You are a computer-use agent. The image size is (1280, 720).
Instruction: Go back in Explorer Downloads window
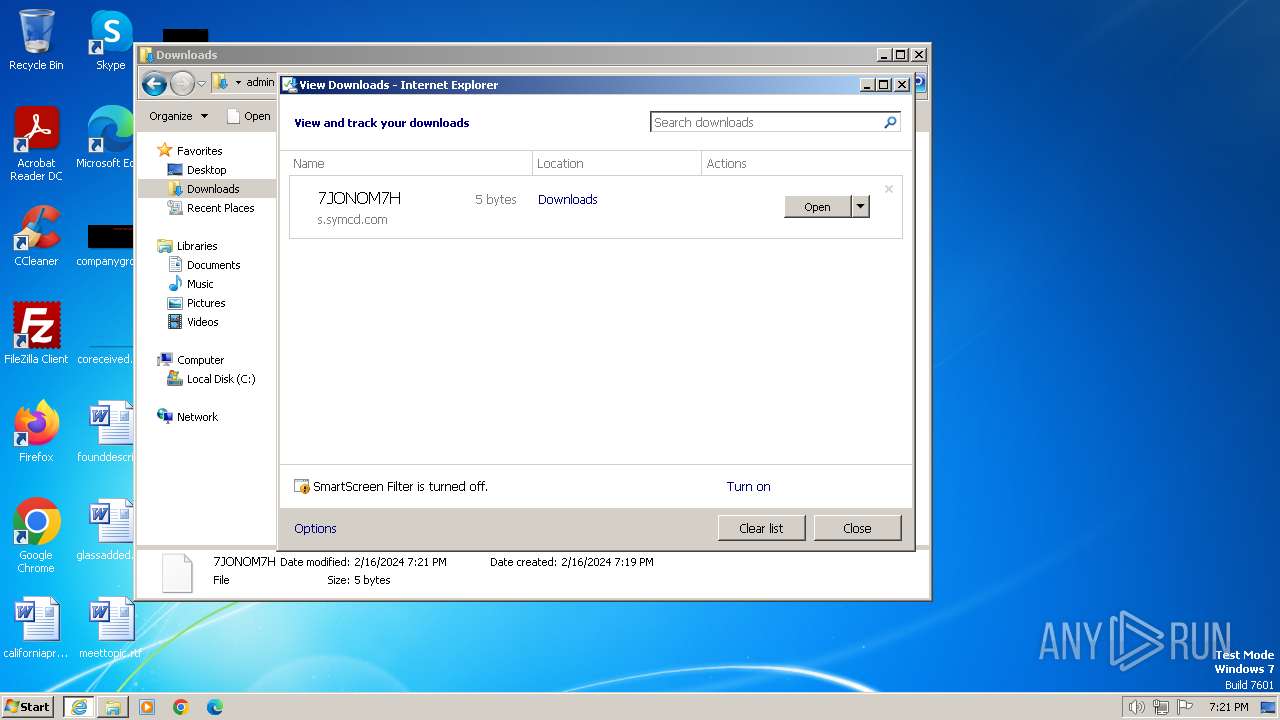[154, 83]
